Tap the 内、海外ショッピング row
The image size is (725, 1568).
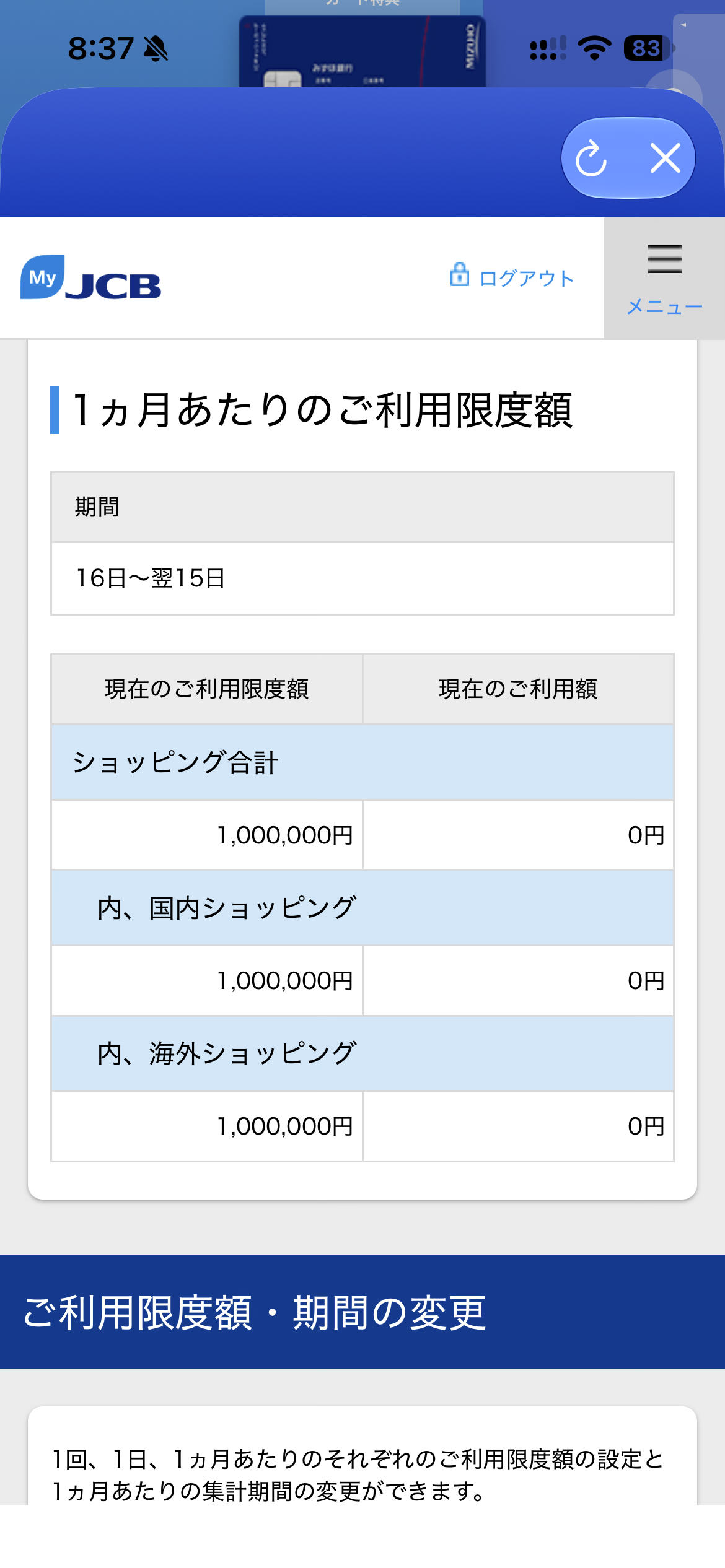point(362,1053)
